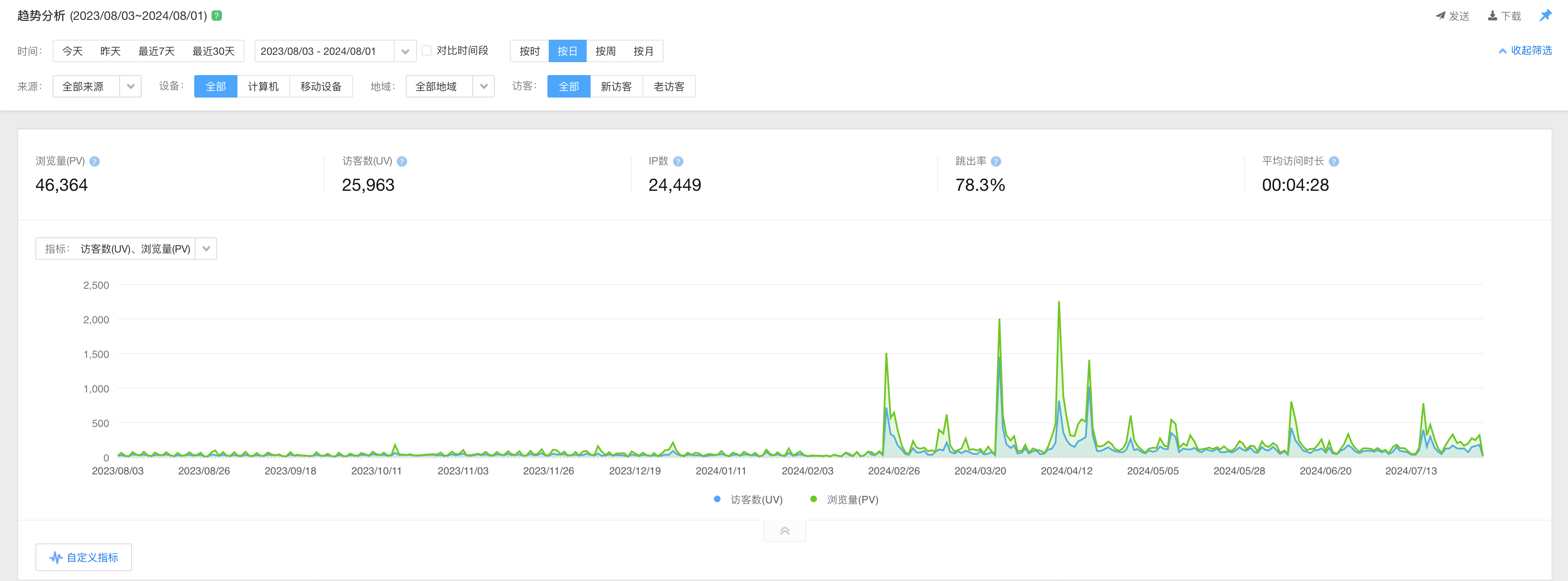Image resolution: width=1568 pixels, height=581 pixels.
Task: Collapse chart with double-chevron up icon
Action: tap(784, 531)
